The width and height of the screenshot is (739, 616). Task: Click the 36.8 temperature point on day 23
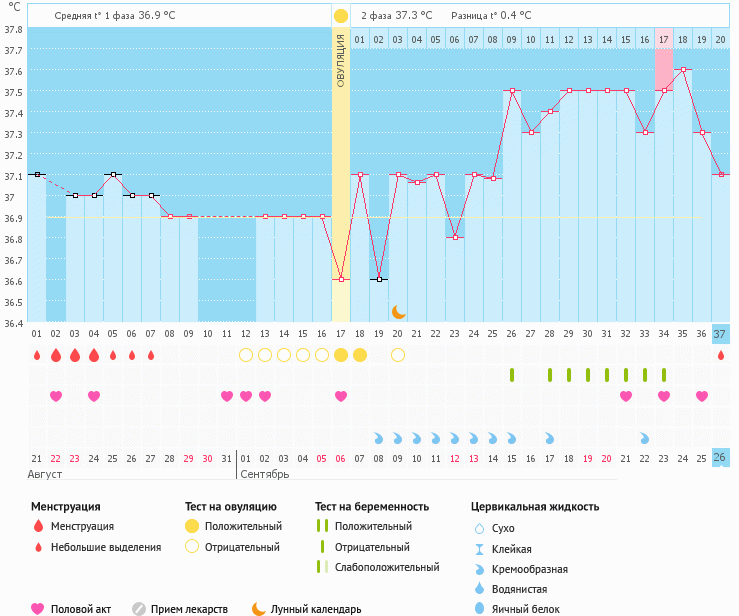click(455, 238)
